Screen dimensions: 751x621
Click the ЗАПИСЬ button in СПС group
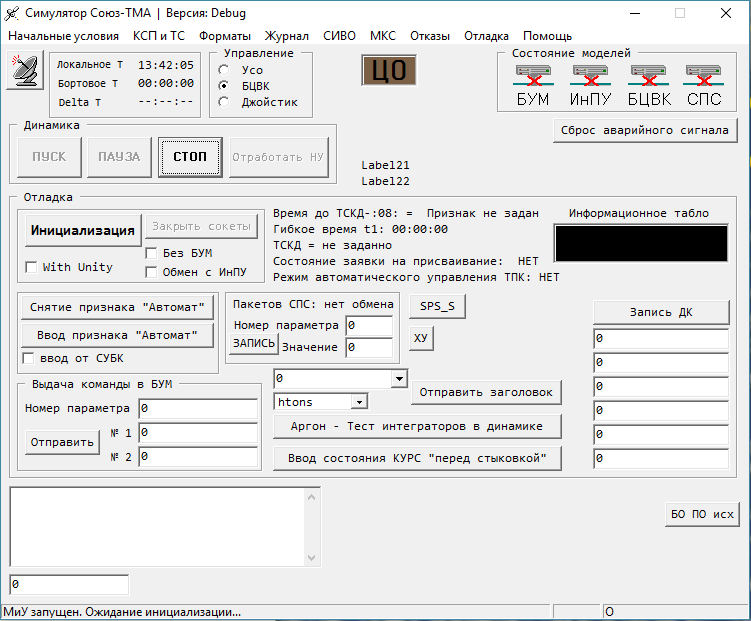click(x=254, y=344)
